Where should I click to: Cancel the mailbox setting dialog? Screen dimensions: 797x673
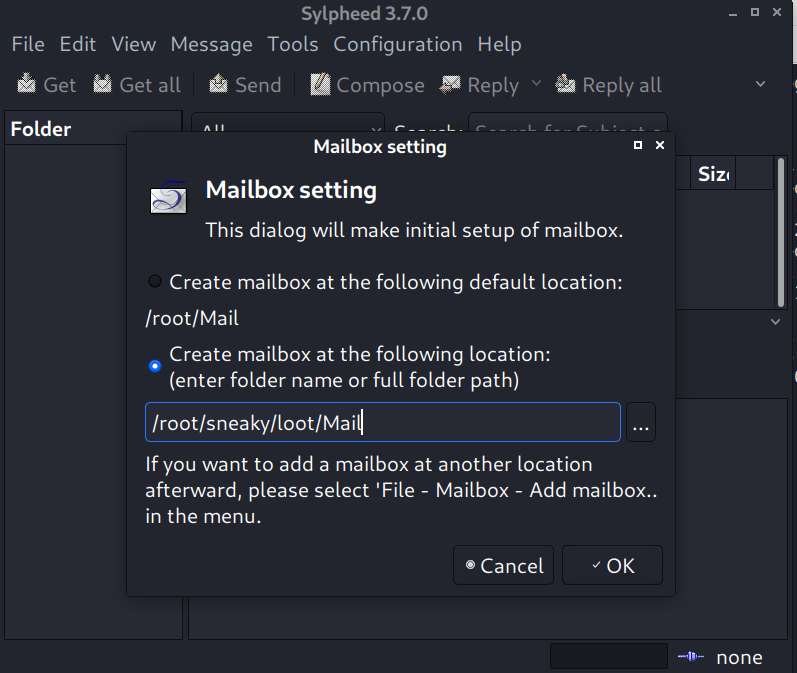[x=503, y=566]
